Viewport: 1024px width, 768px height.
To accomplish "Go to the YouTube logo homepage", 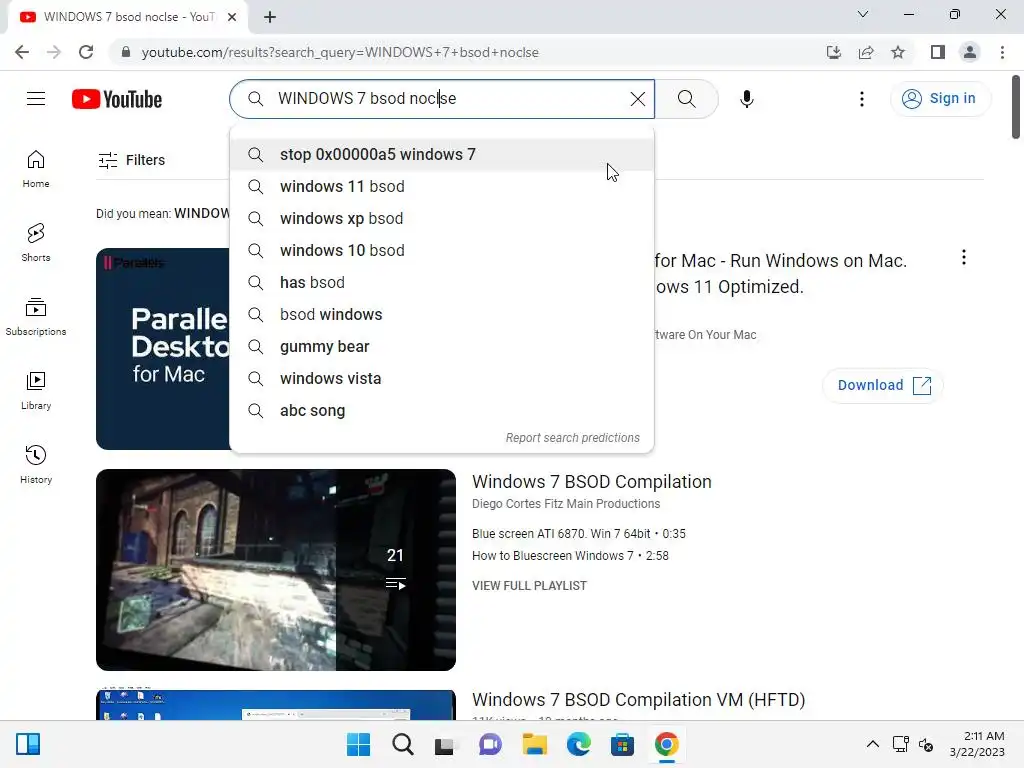I will tap(117, 99).
